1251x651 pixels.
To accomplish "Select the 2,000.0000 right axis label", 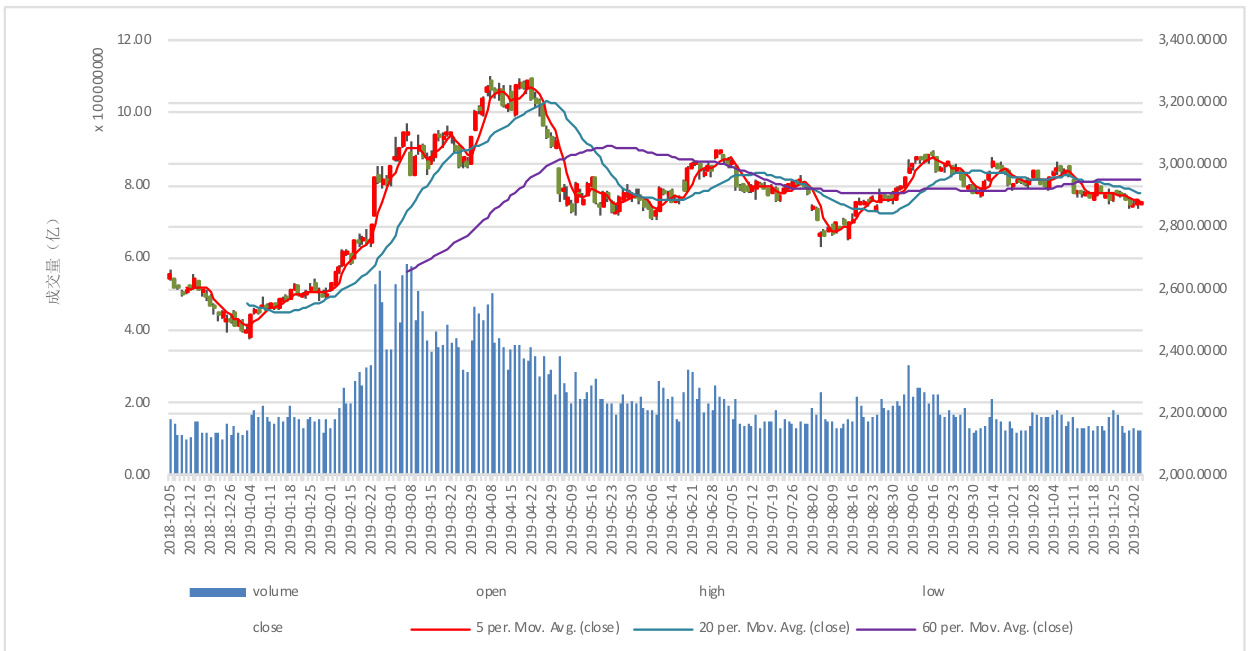I will (1192, 475).
